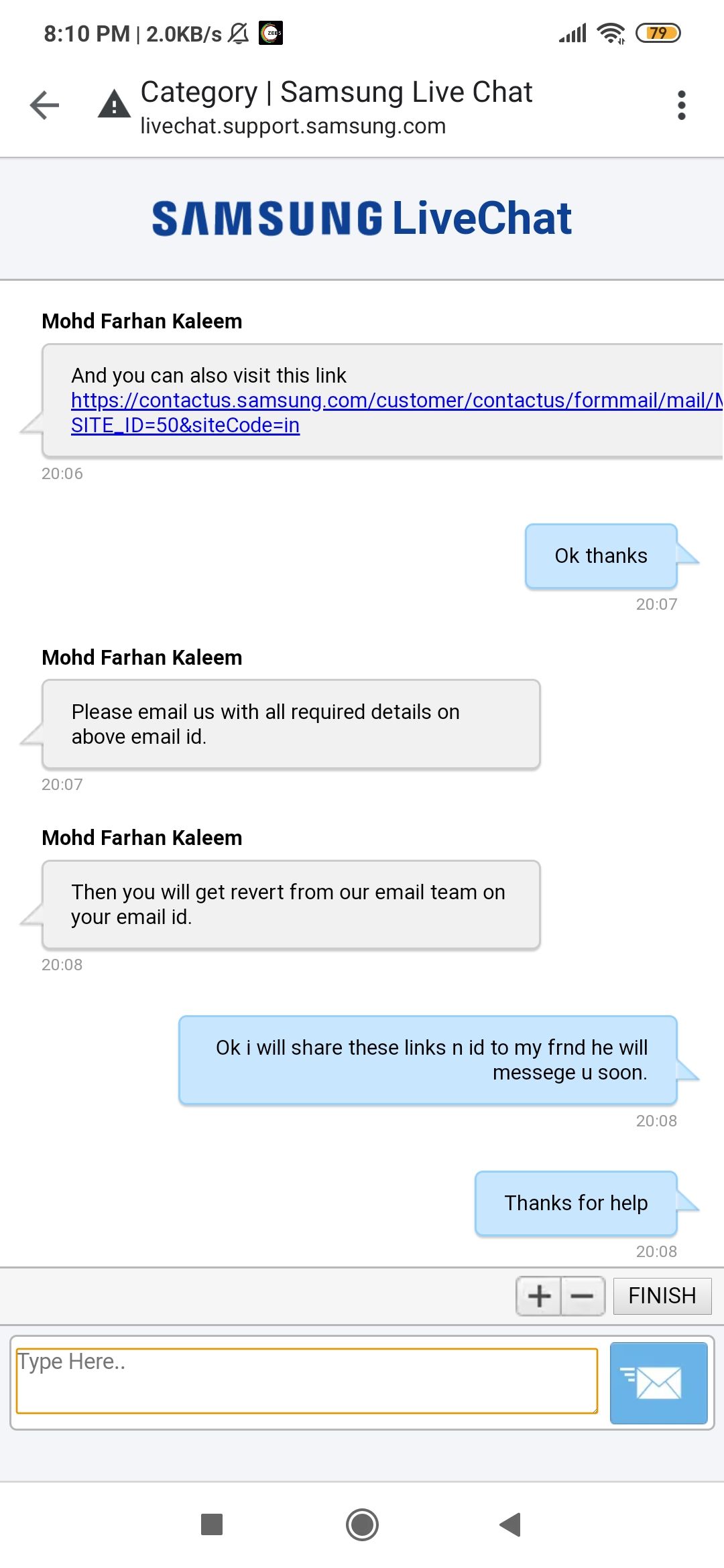724x1568 pixels.
Task: Tap the site security warning triangle
Action: [114, 105]
